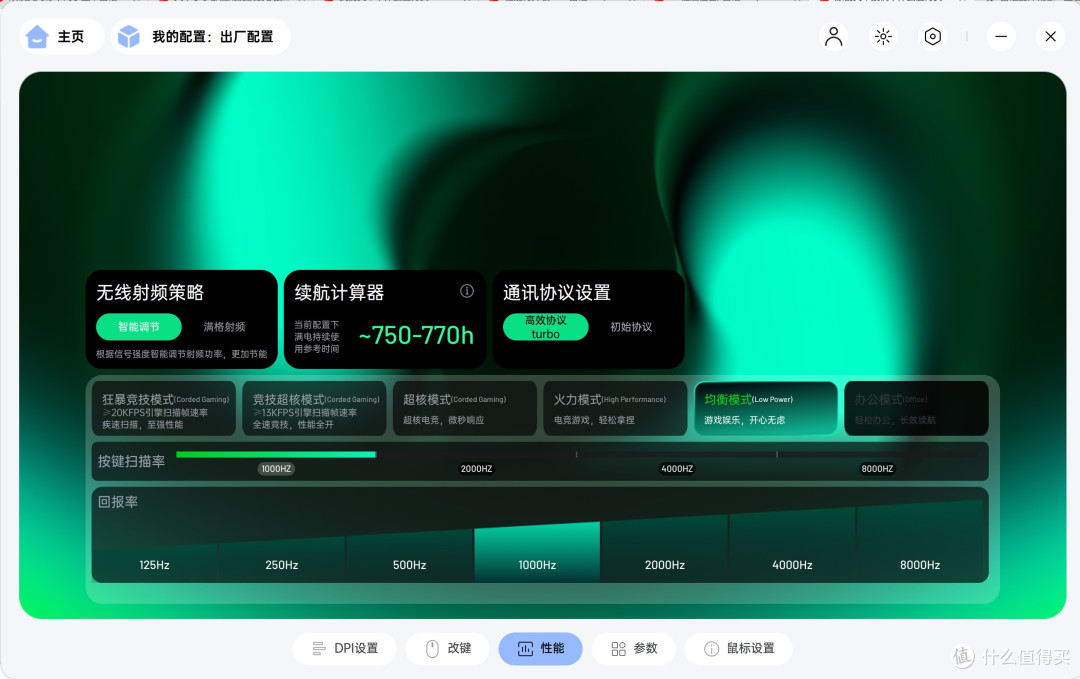The width and height of the screenshot is (1080, 679).
Task: Minimize the window with dash button
Action: point(1001,36)
